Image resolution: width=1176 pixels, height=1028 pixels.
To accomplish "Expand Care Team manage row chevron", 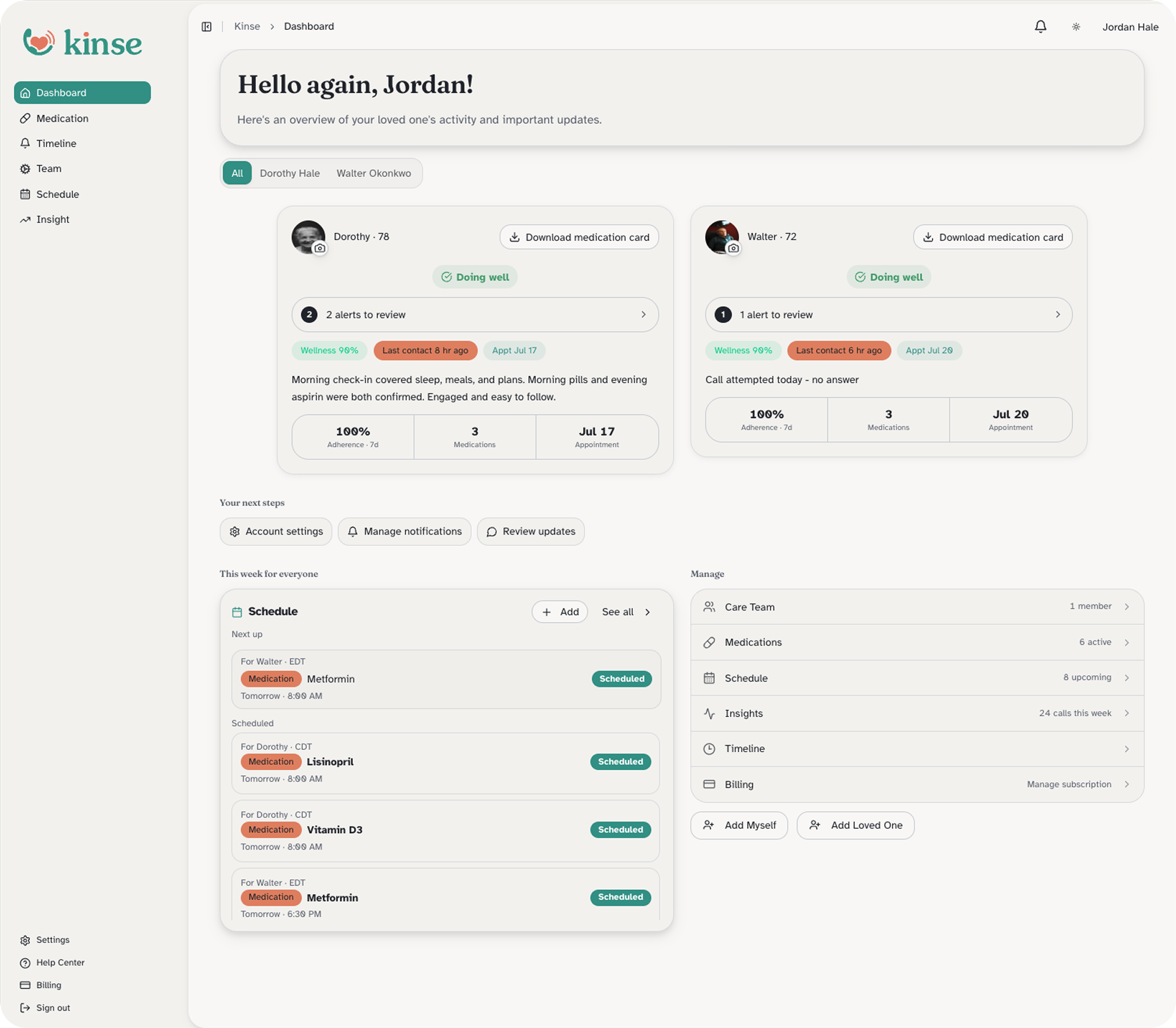I will point(1126,606).
